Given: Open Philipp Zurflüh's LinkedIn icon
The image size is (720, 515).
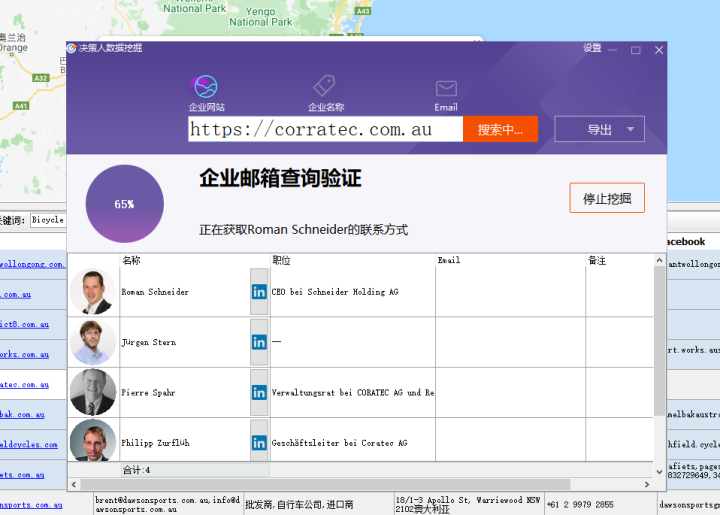Looking at the screenshot, I should click(x=259, y=442).
